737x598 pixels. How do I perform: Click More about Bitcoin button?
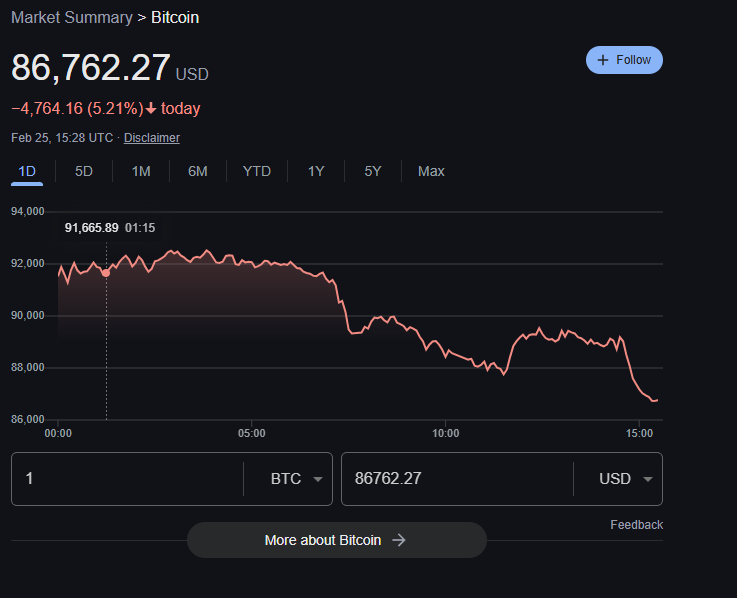tap(337, 540)
